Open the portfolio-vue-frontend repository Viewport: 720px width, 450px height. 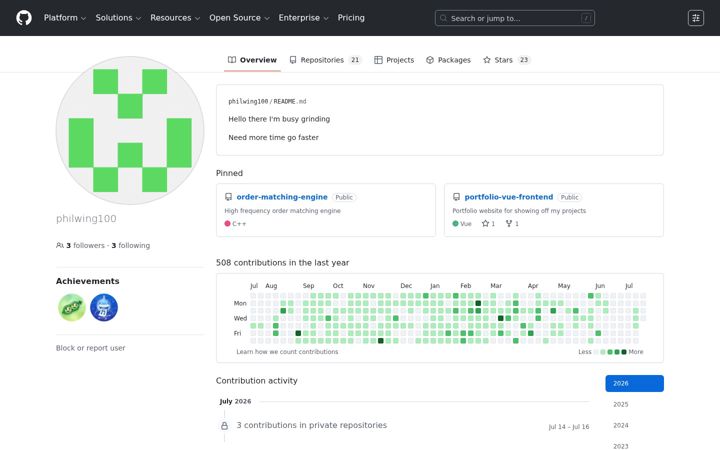click(x=509, y=197)
